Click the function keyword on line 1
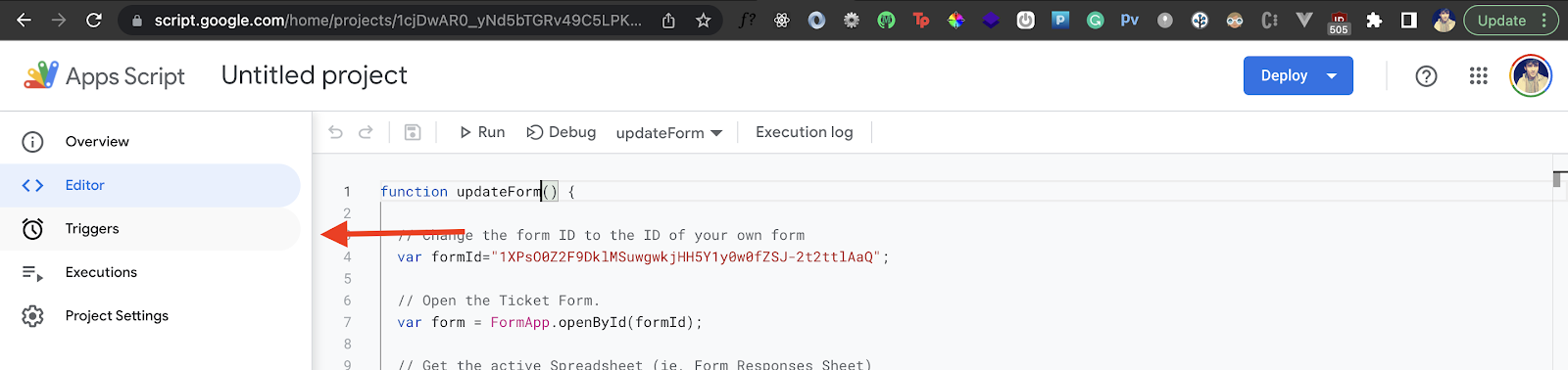Image resolution: width=1568 pixels, height=370 pixels. [x=414, y=192]
